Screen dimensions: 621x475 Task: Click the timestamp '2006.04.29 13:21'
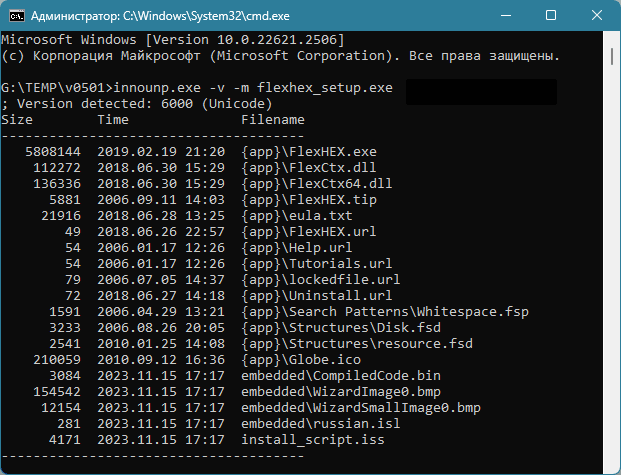(x=161, y=312)
